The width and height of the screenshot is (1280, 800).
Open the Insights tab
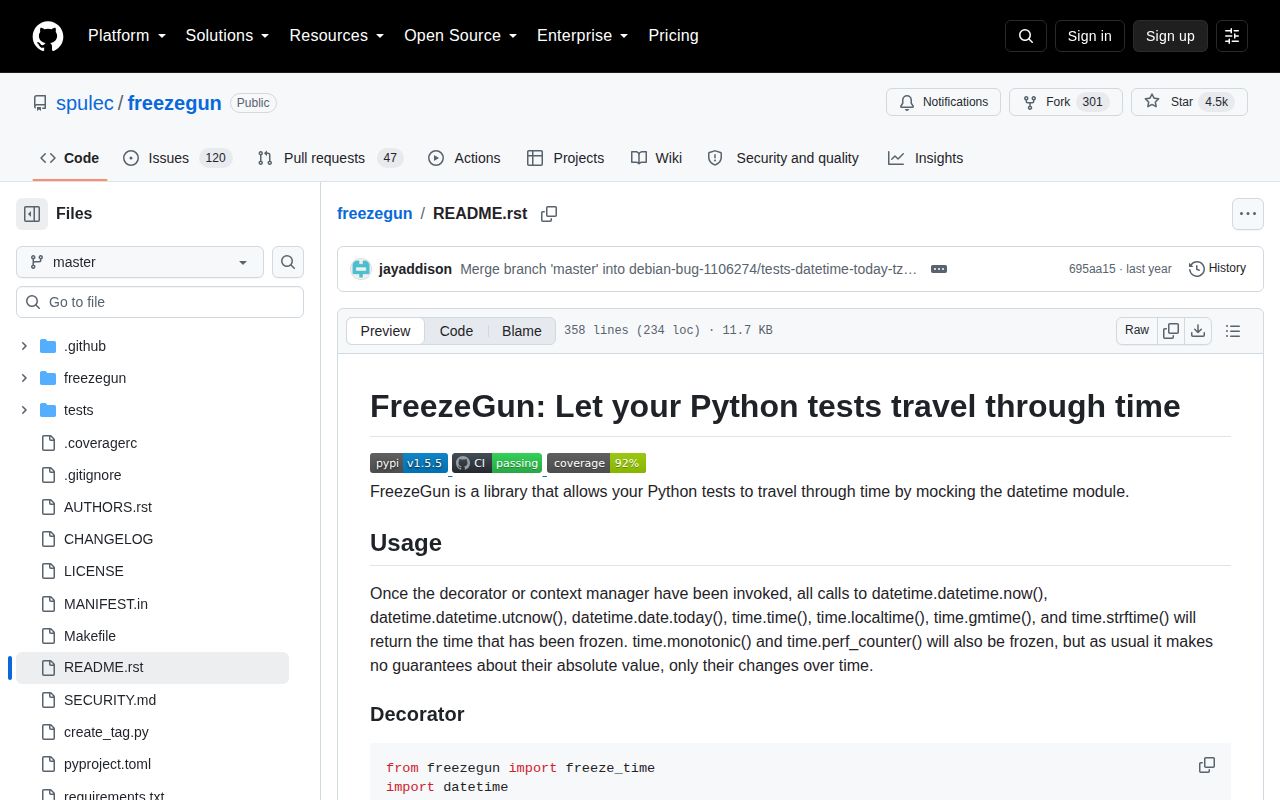pyautogui.click(x=925, y=158)
